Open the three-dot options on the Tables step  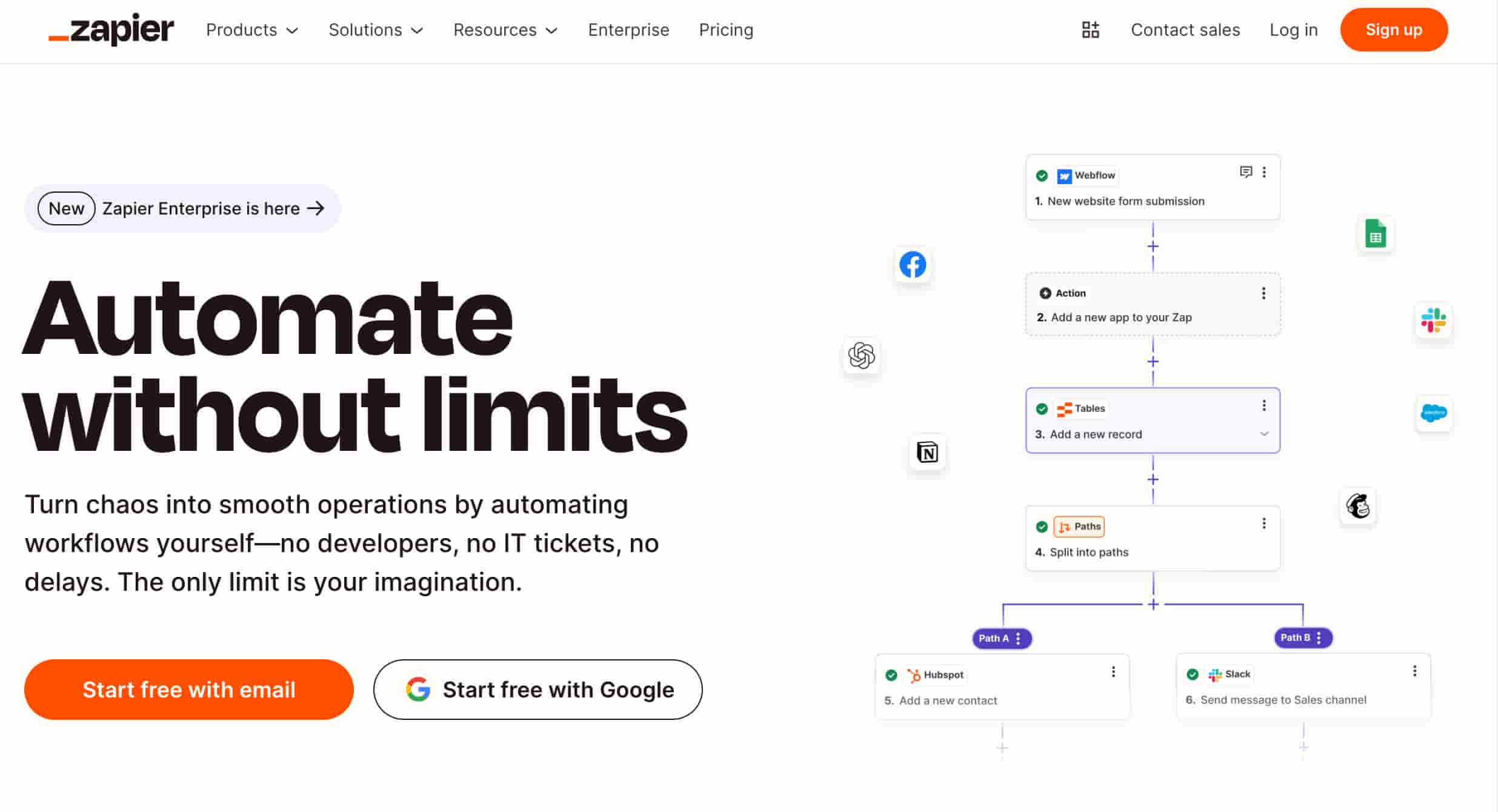[1264, 404]
